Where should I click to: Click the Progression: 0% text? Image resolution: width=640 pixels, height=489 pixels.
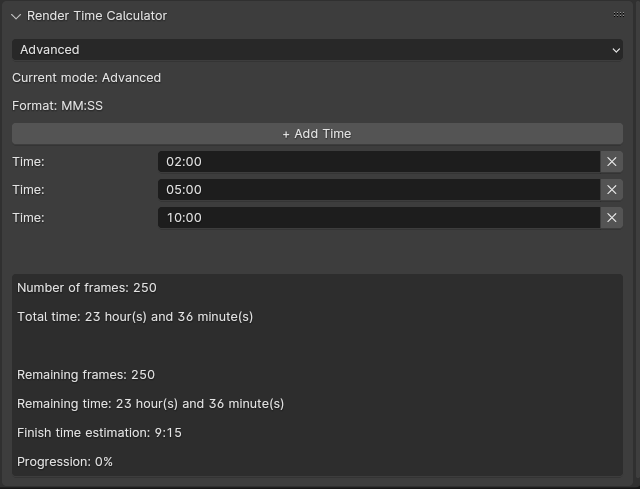(65, 462)
